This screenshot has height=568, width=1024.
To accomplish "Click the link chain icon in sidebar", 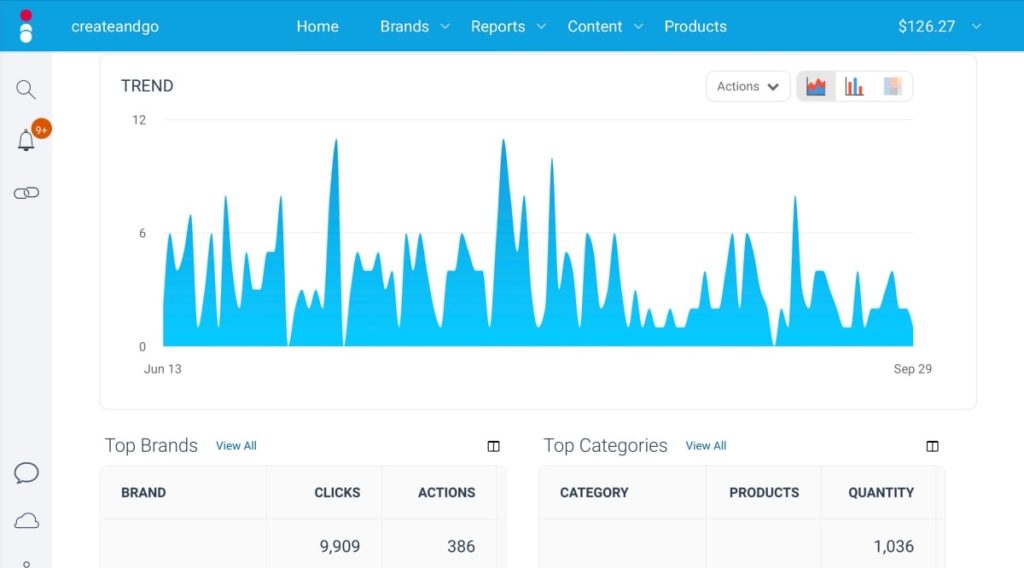I will [26, 193].
